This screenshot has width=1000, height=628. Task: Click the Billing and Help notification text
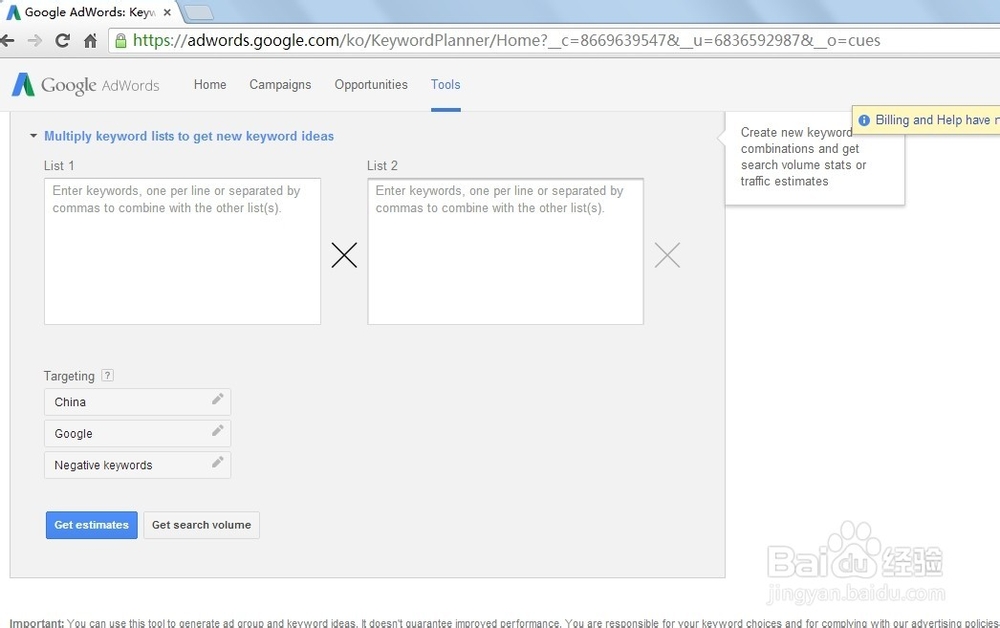pyautogui.click(x=937, y=120)
